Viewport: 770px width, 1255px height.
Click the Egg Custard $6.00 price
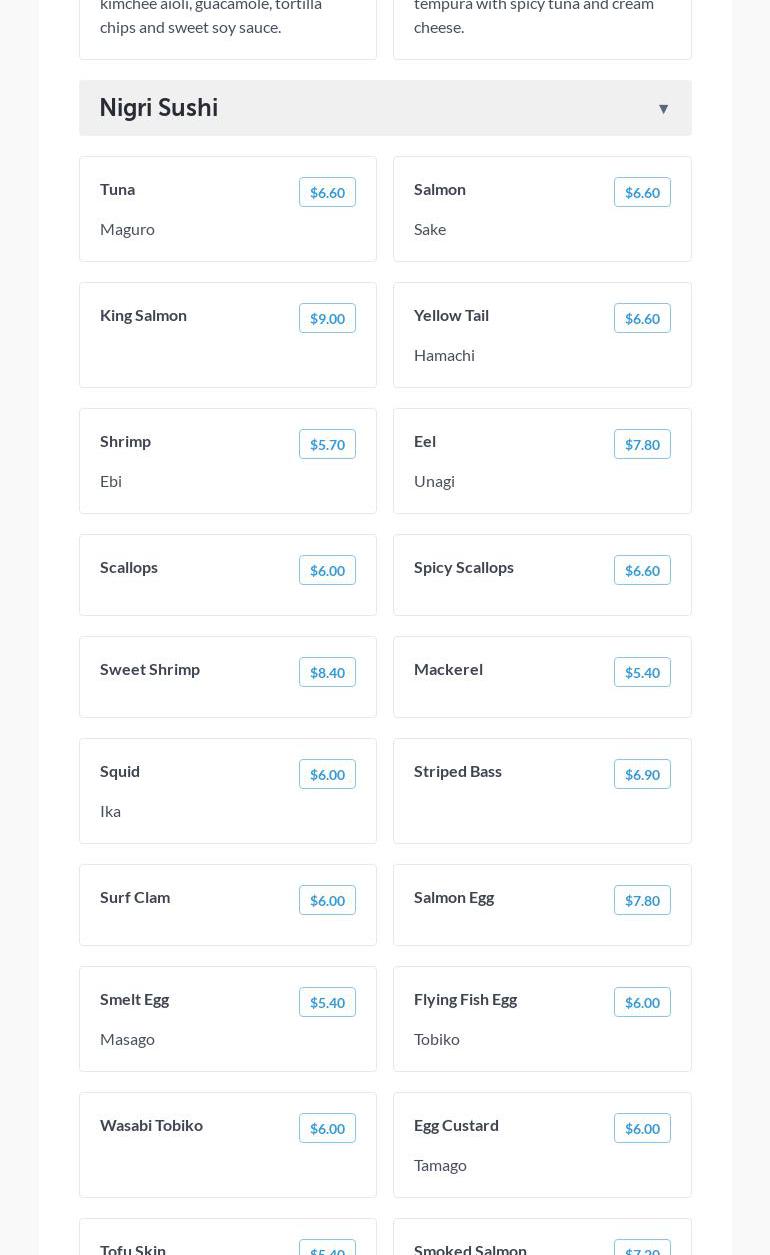(x=642, y=1128)
